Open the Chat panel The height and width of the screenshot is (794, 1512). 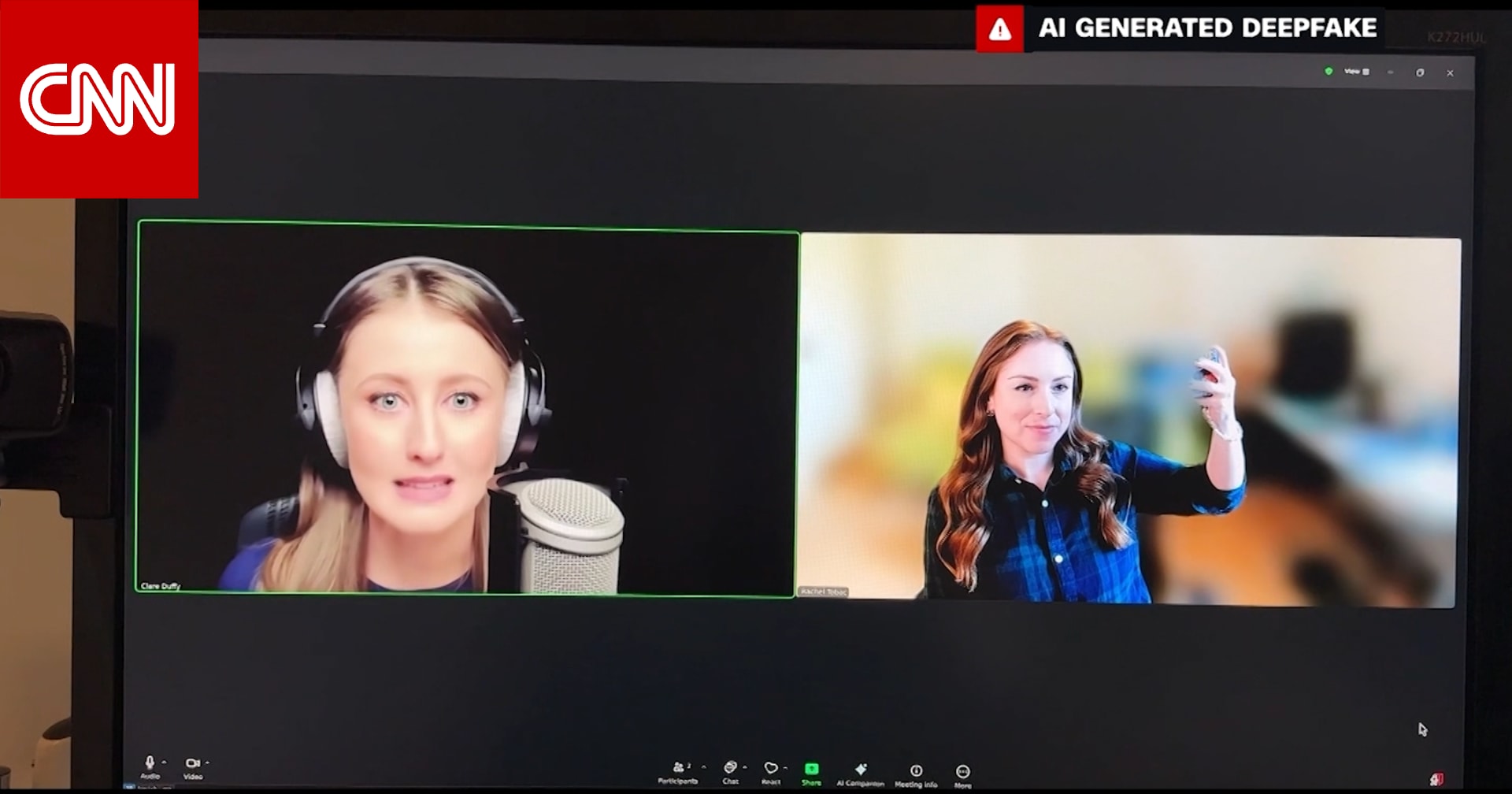[x=730, y=769]
